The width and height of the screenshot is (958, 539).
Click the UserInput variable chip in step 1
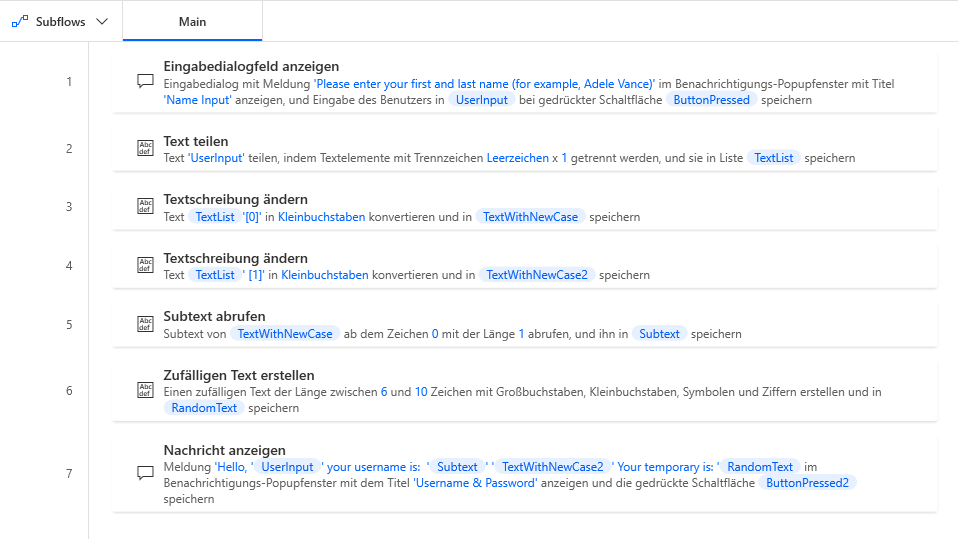click(481, 100)
